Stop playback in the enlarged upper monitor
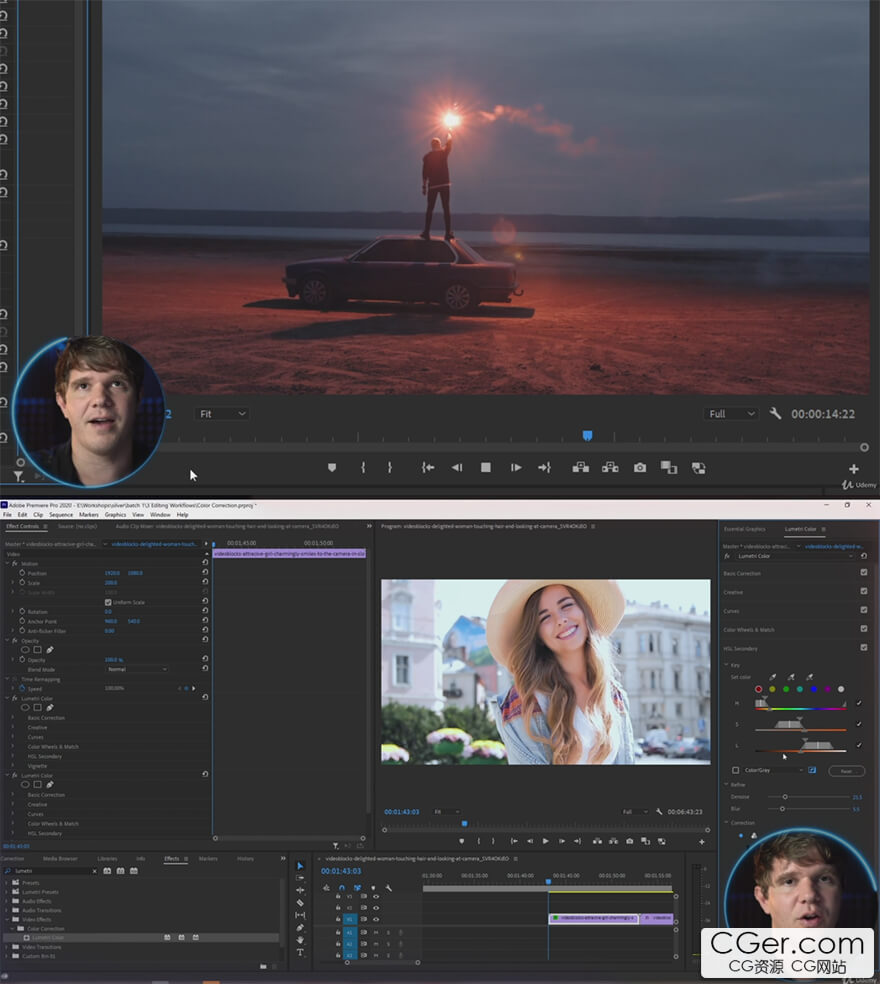Viewport: 880px width, 984px height. [485, 468]
